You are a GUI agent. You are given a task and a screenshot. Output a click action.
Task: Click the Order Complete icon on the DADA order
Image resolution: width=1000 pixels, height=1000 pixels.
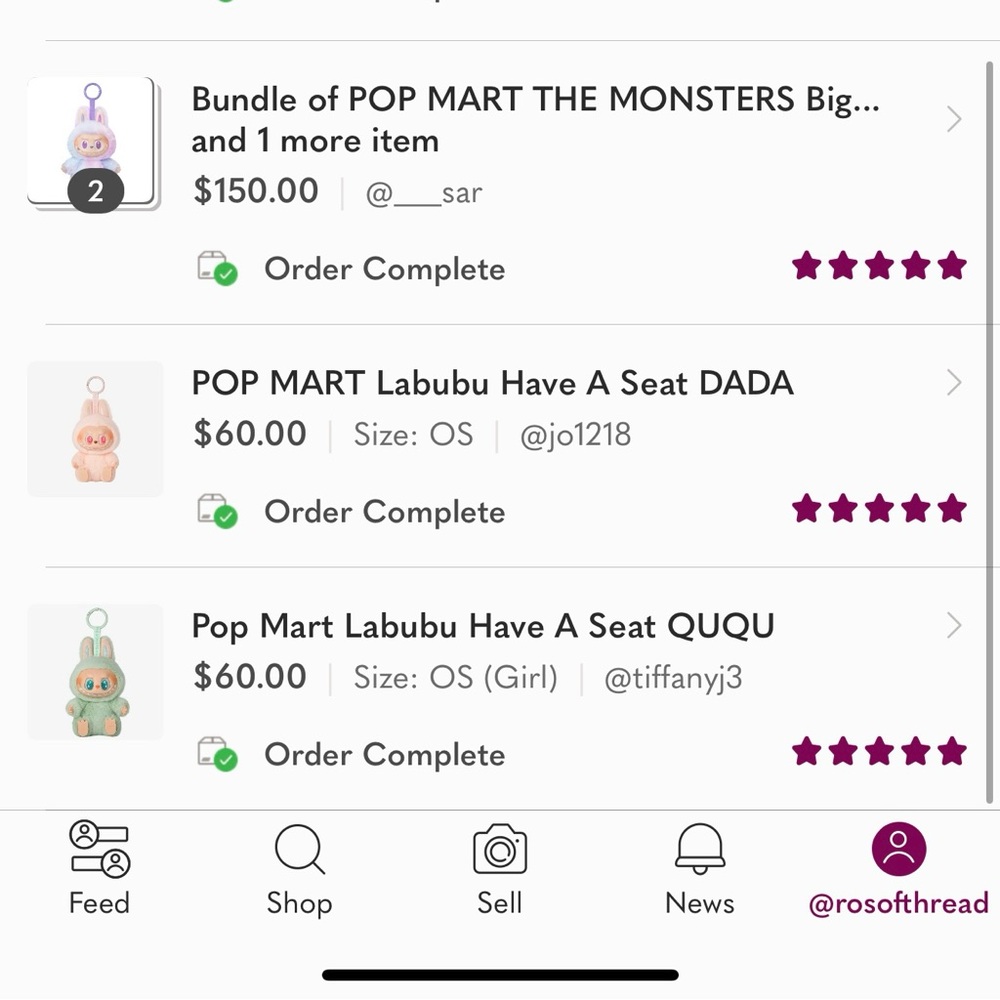click(x=217, y=511)
